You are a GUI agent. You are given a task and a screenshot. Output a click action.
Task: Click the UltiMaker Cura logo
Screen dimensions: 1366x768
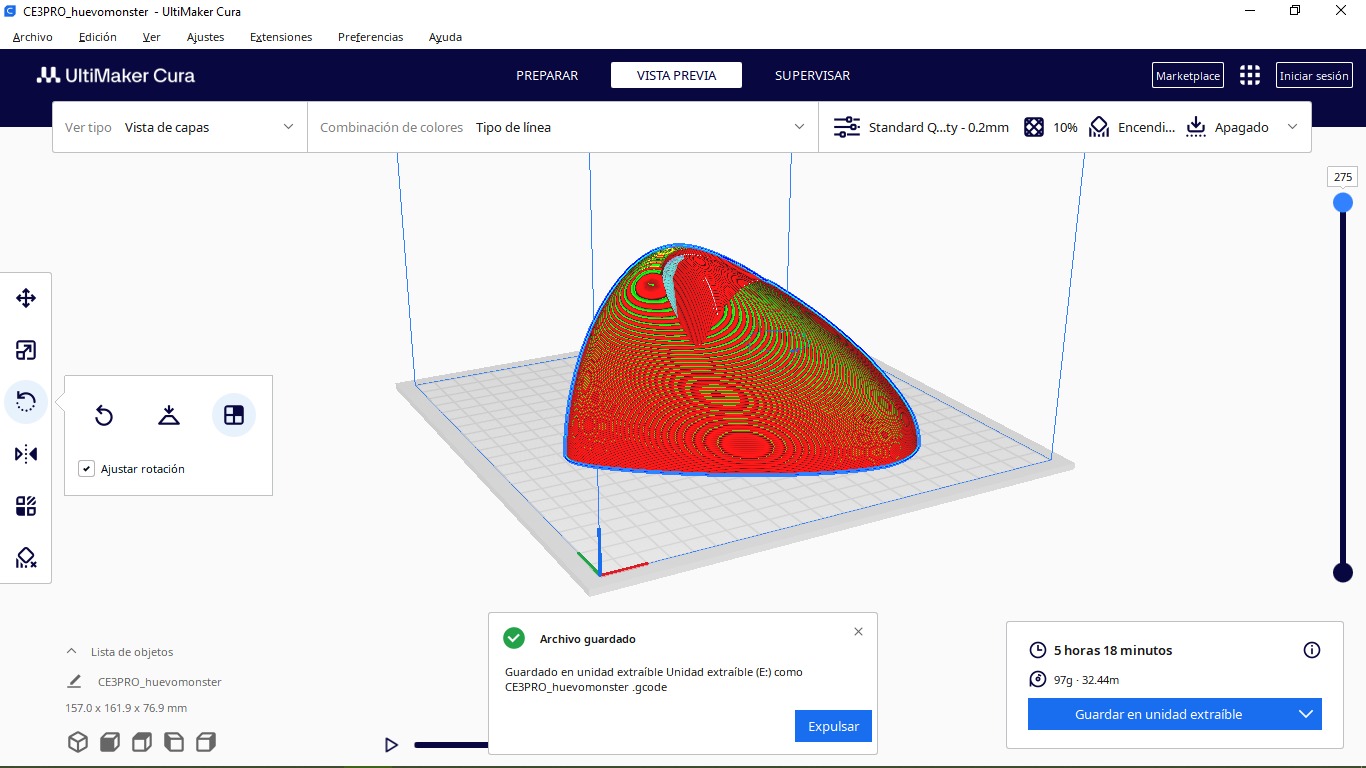pos(116,75)
